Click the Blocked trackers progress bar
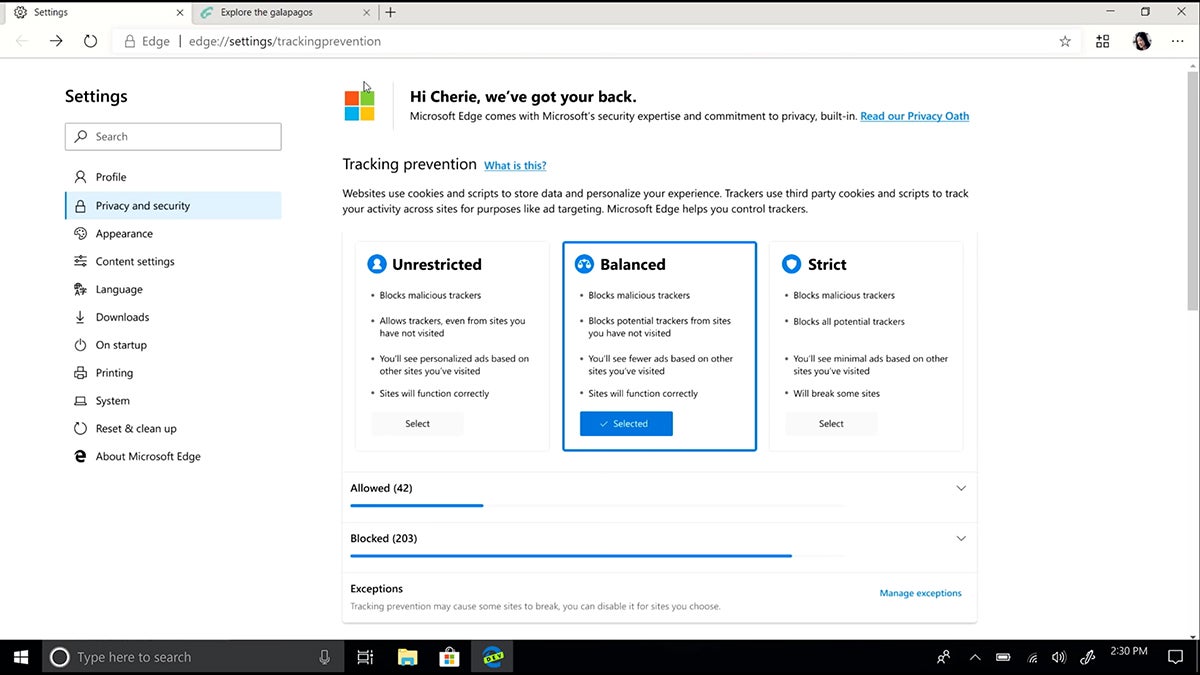This screenshot has height=675, width=1200. tap(570, 556)
